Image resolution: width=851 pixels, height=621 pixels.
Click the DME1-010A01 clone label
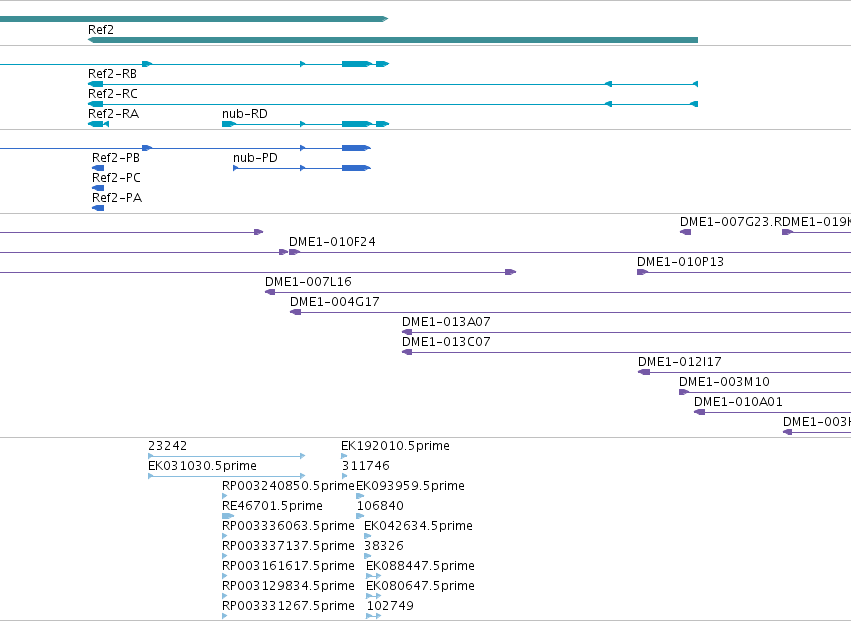[x=738, y=403]
